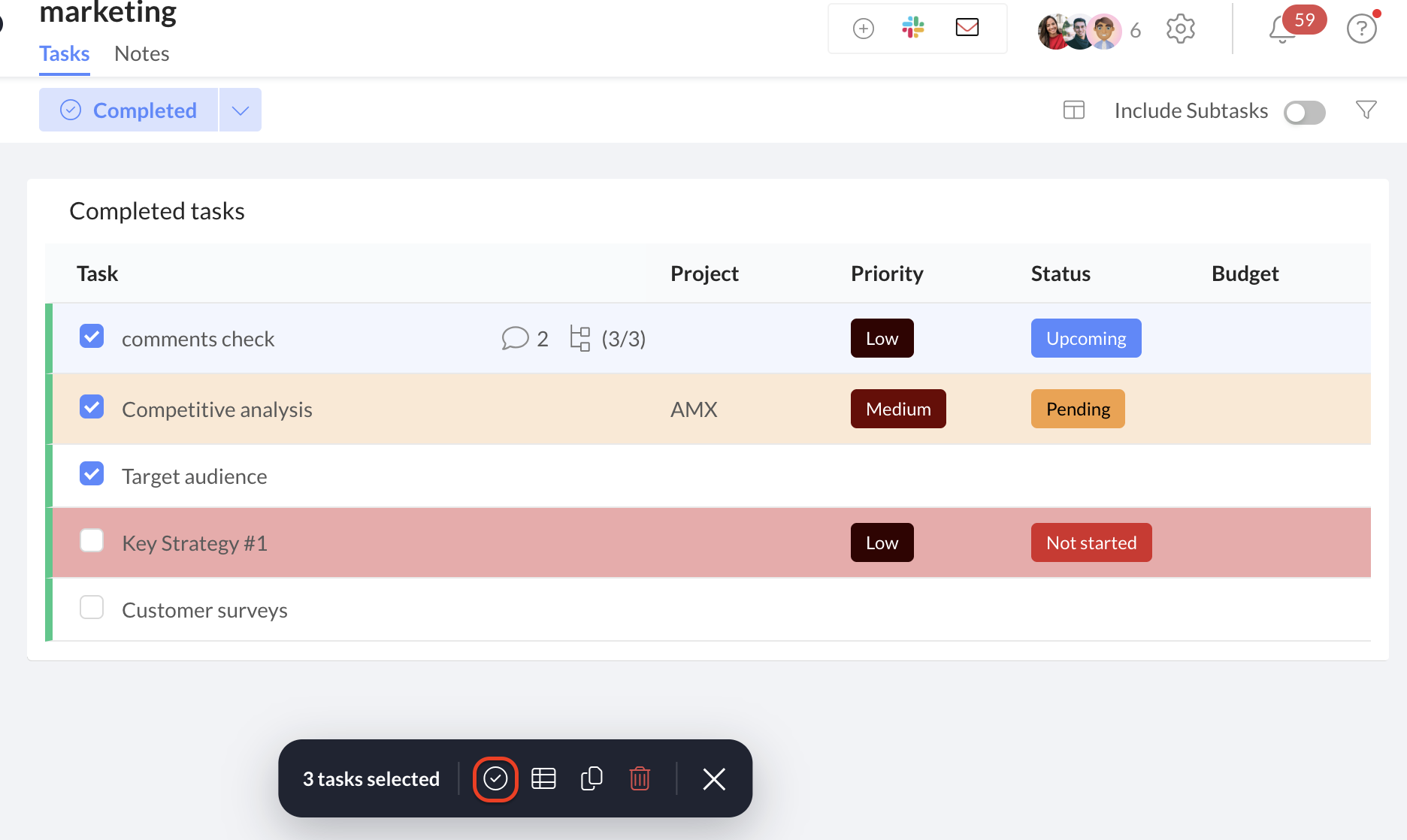The height and width of the screenshot is (840, 1407).
Task: Click the column layout icon
Action: coord(1074,110)
